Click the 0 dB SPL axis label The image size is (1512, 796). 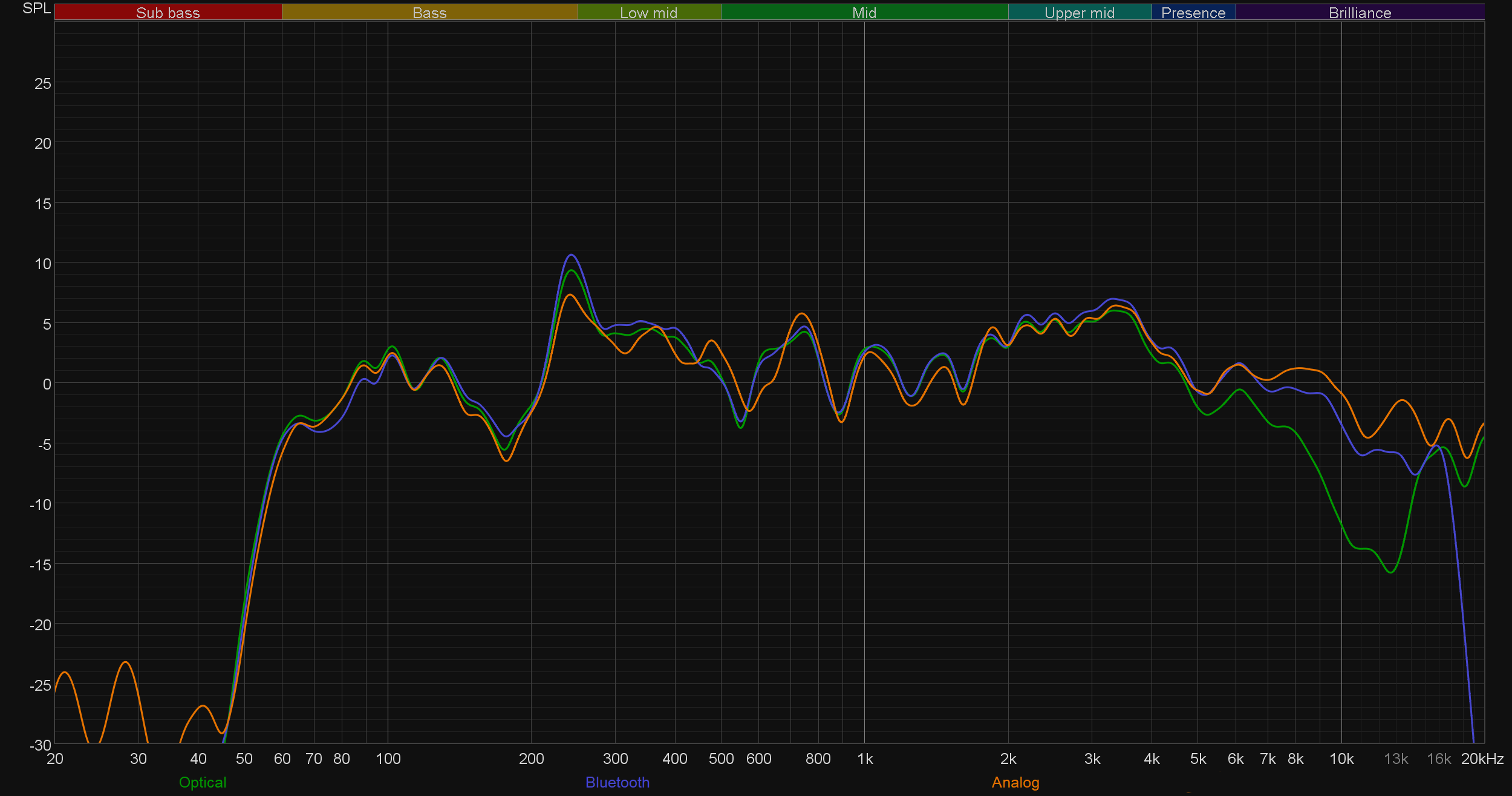coord(47,384)
